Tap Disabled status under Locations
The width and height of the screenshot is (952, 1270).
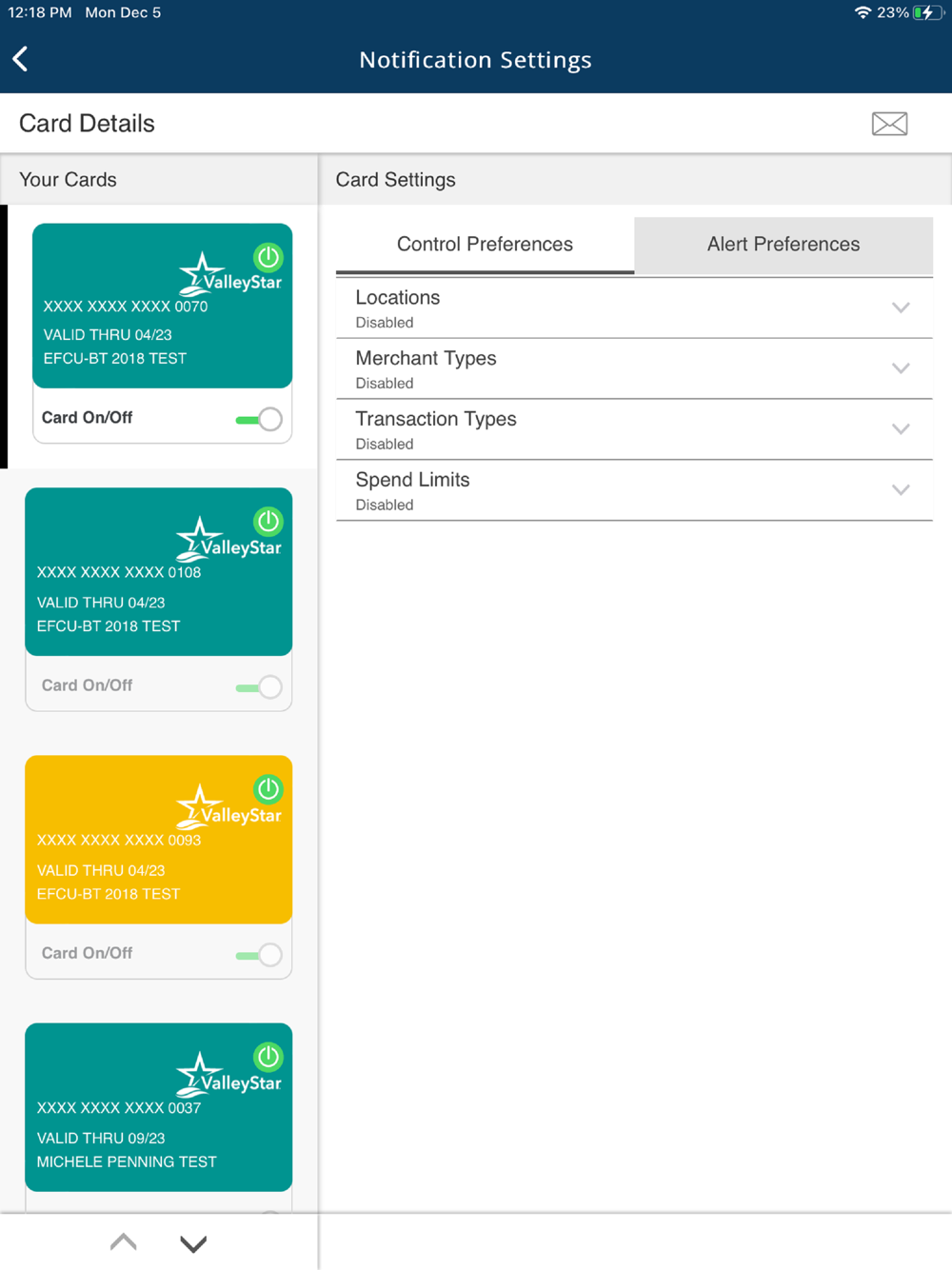385,323
